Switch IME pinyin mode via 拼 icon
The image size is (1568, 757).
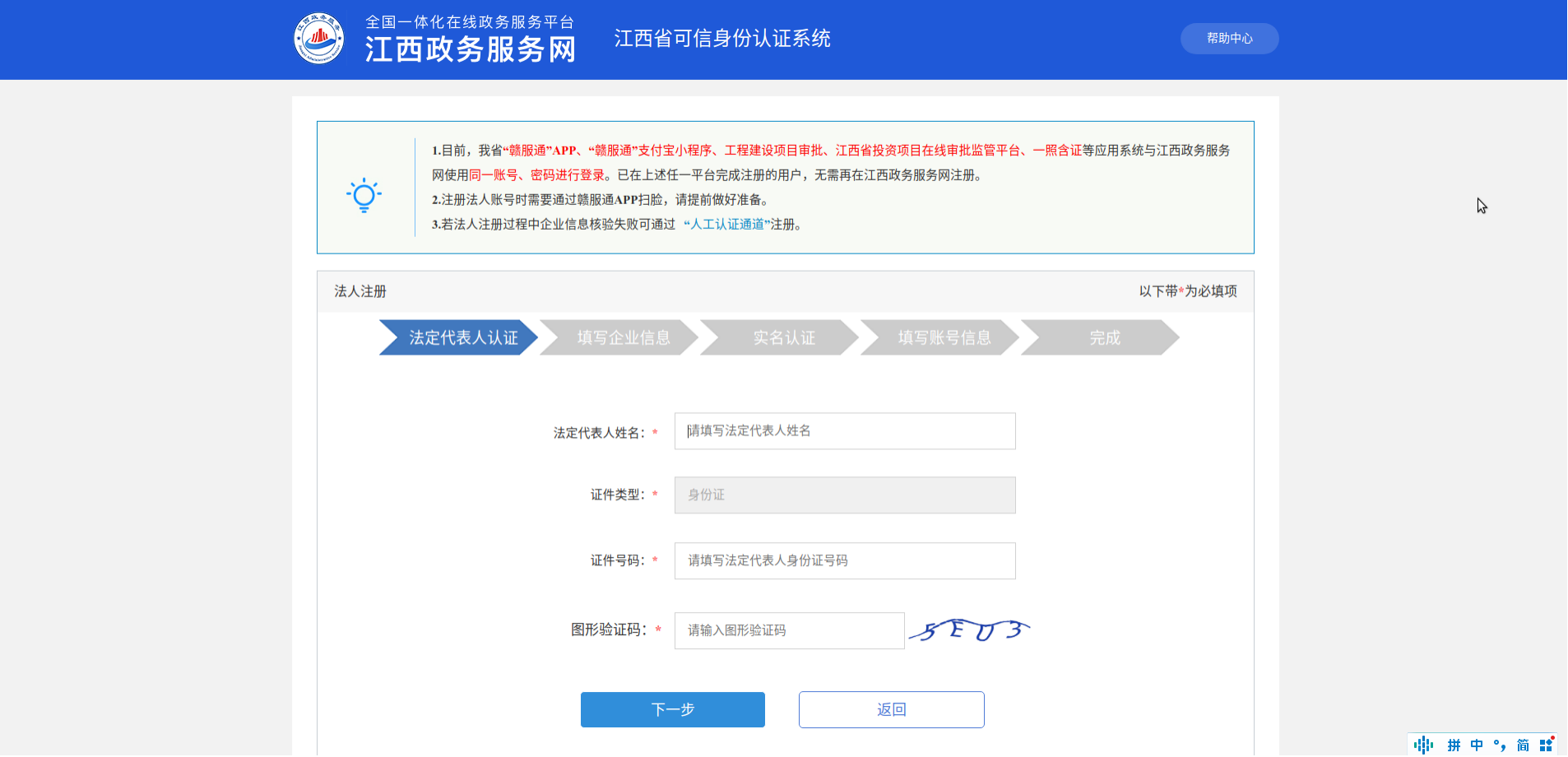coord(1454,745)
